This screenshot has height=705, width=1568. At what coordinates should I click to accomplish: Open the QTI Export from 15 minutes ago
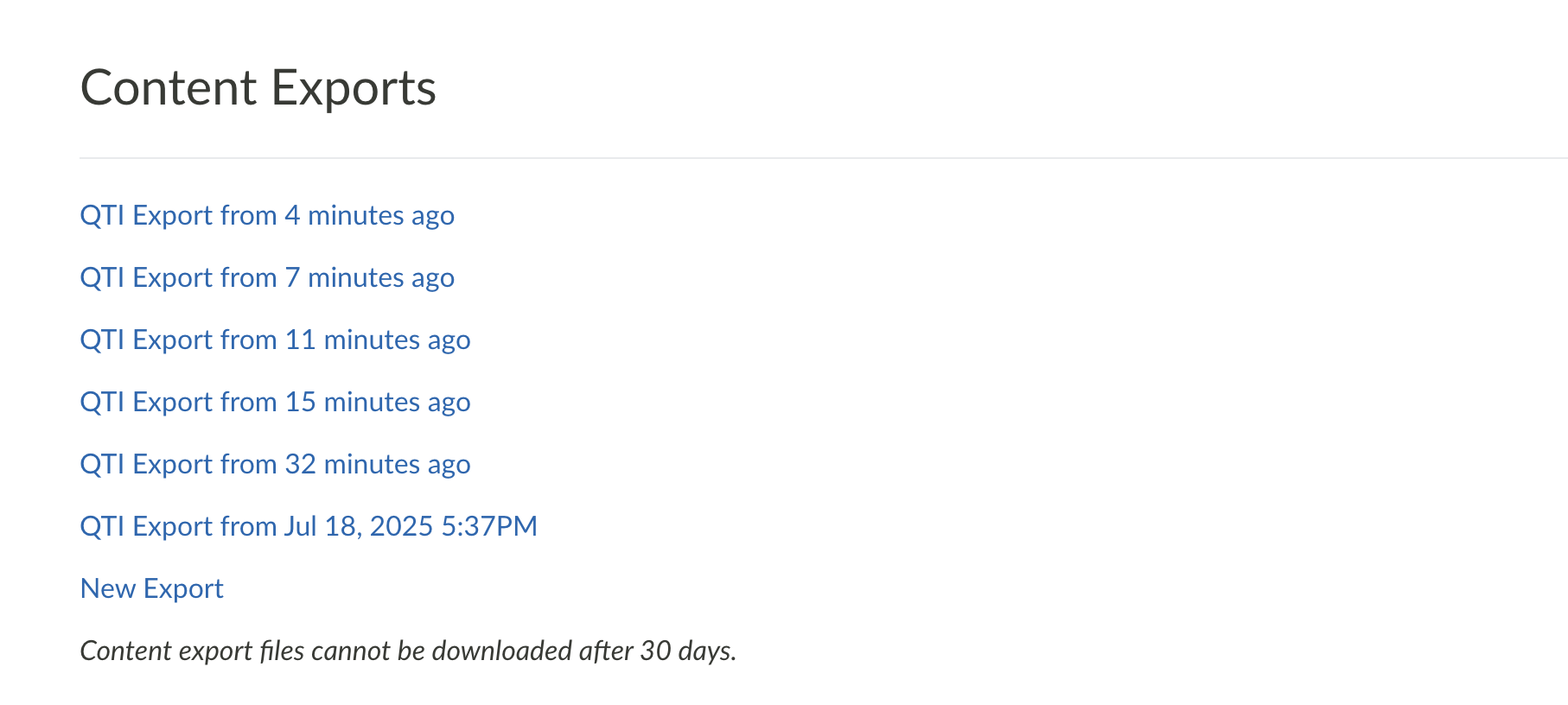tap(275, 403)
